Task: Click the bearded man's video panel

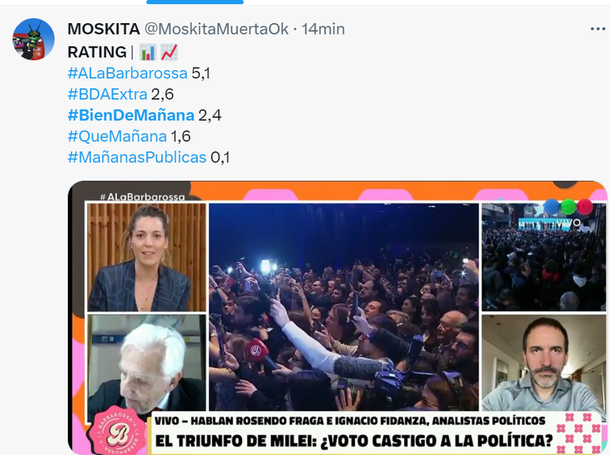Action: [544, 362]
